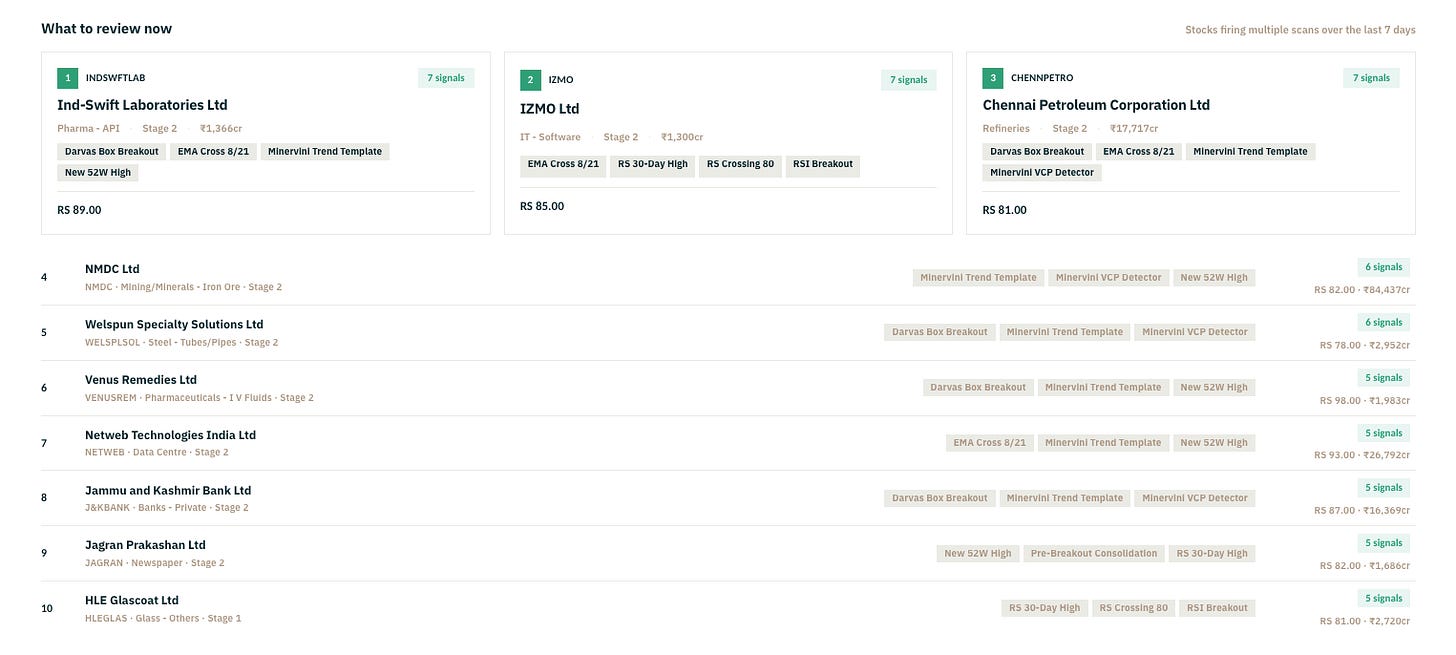
Task: Click Darvas Box Breakout tag in Venus Remedies row
Action: [978, 388]
